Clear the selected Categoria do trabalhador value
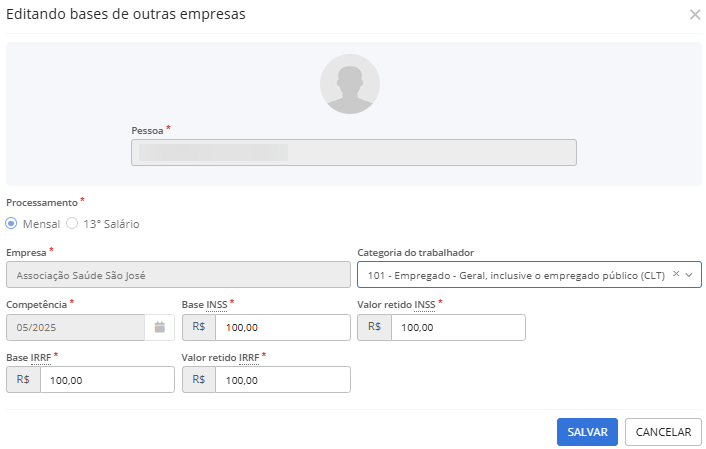Screen dimensions: 706x449 click(676, 274)
